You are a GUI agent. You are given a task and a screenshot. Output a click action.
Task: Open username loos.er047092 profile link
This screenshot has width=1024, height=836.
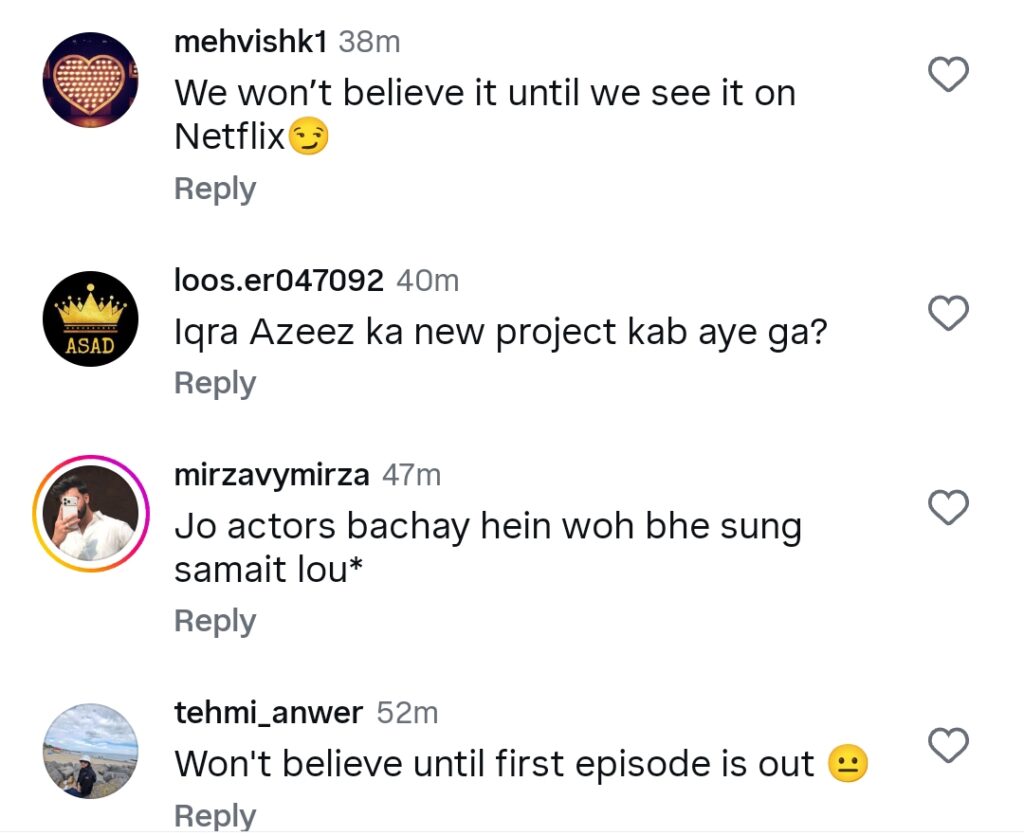coord(279,281)
